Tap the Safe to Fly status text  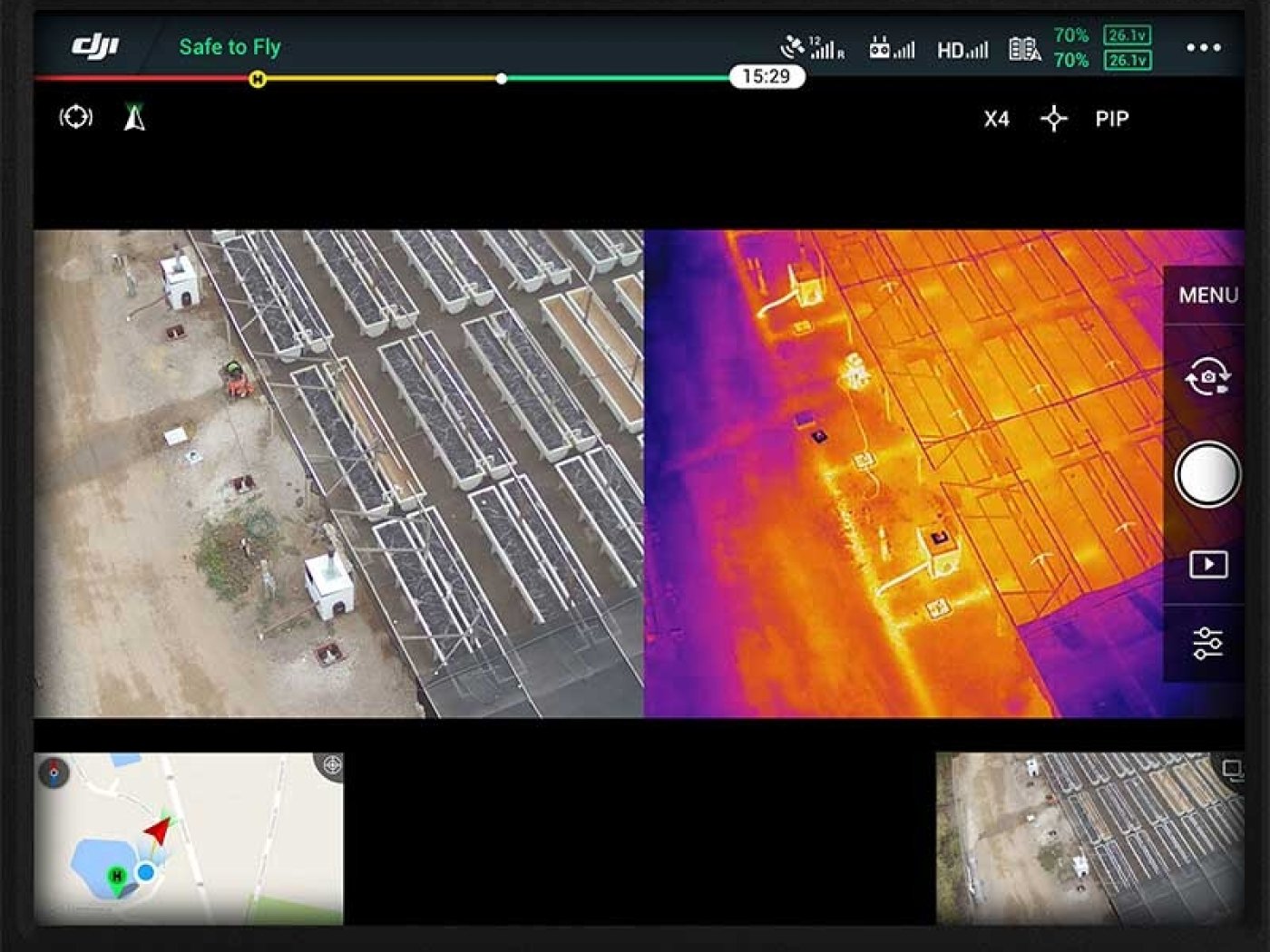229,46
